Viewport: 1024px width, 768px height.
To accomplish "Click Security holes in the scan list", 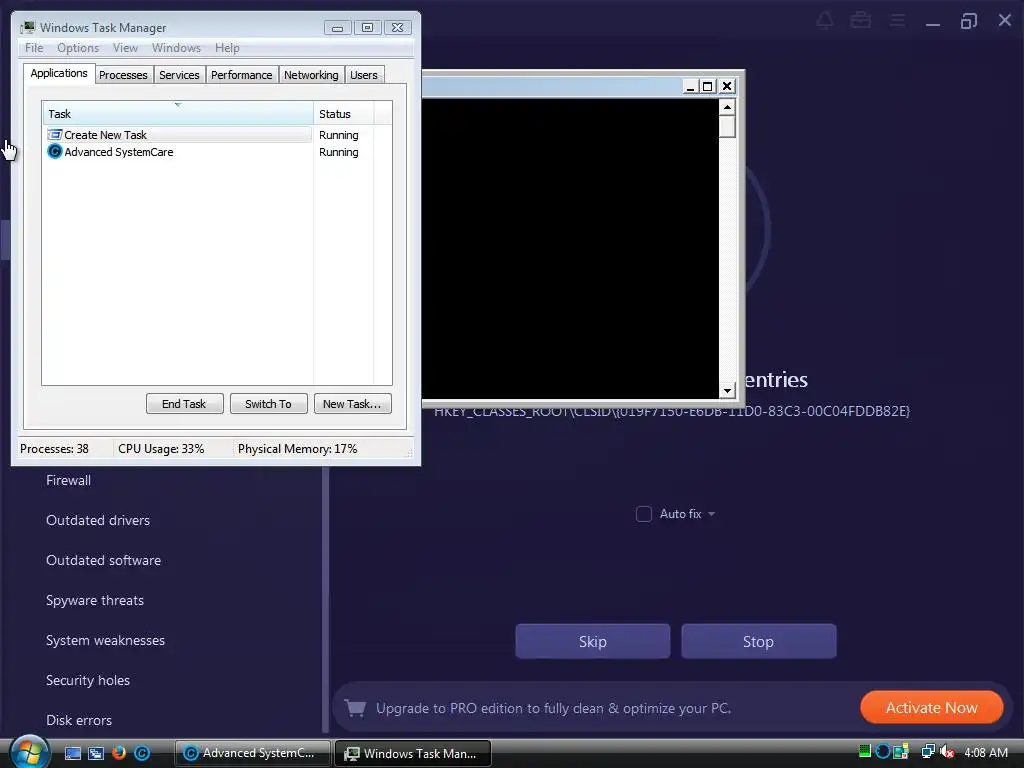I will pyautogui.click(x=88, y=680).
